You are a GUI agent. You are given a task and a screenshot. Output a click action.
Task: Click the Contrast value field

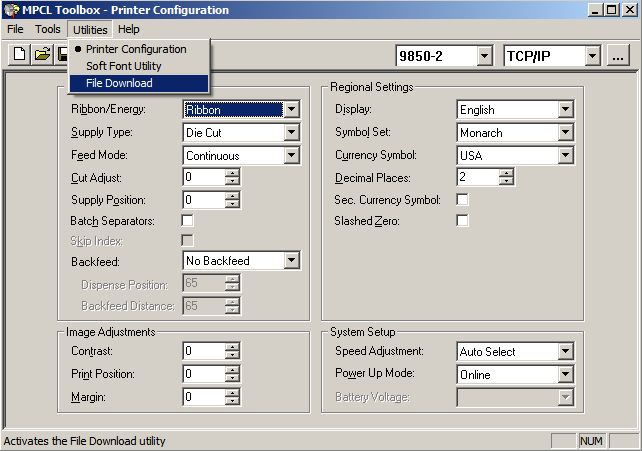204,351
